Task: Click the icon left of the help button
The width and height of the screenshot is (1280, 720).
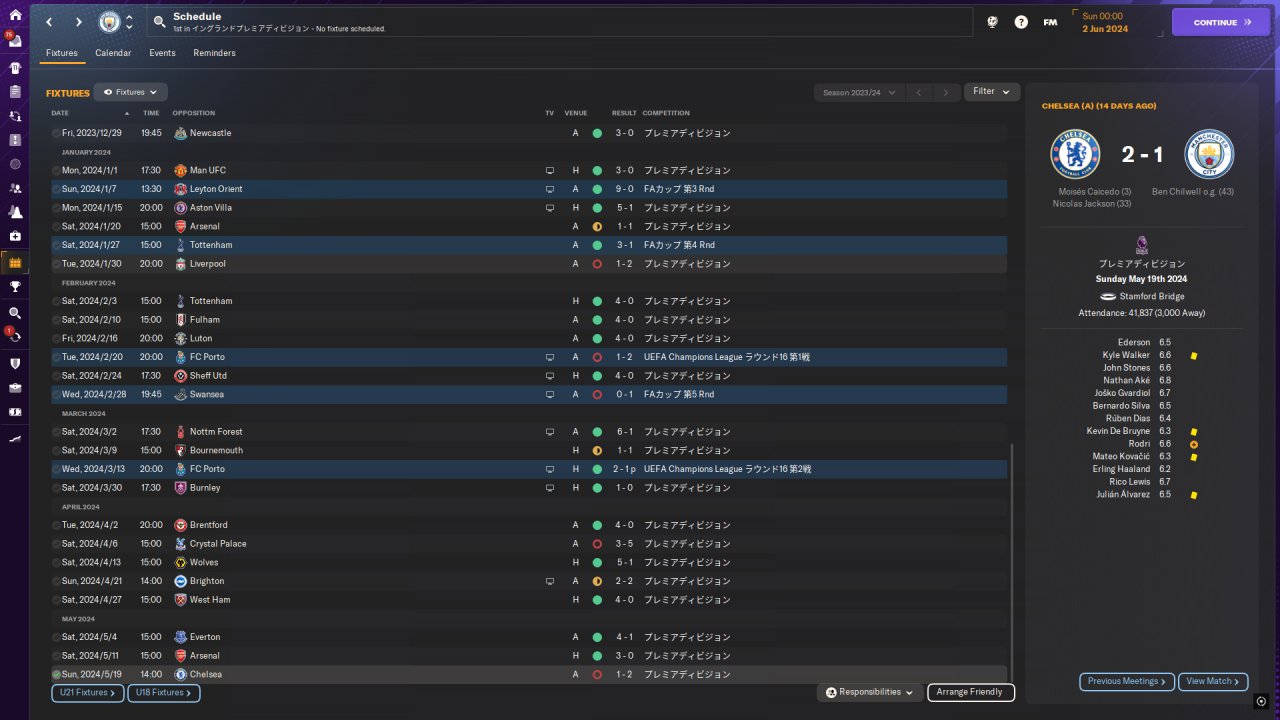Action: [x=992, y=22]
